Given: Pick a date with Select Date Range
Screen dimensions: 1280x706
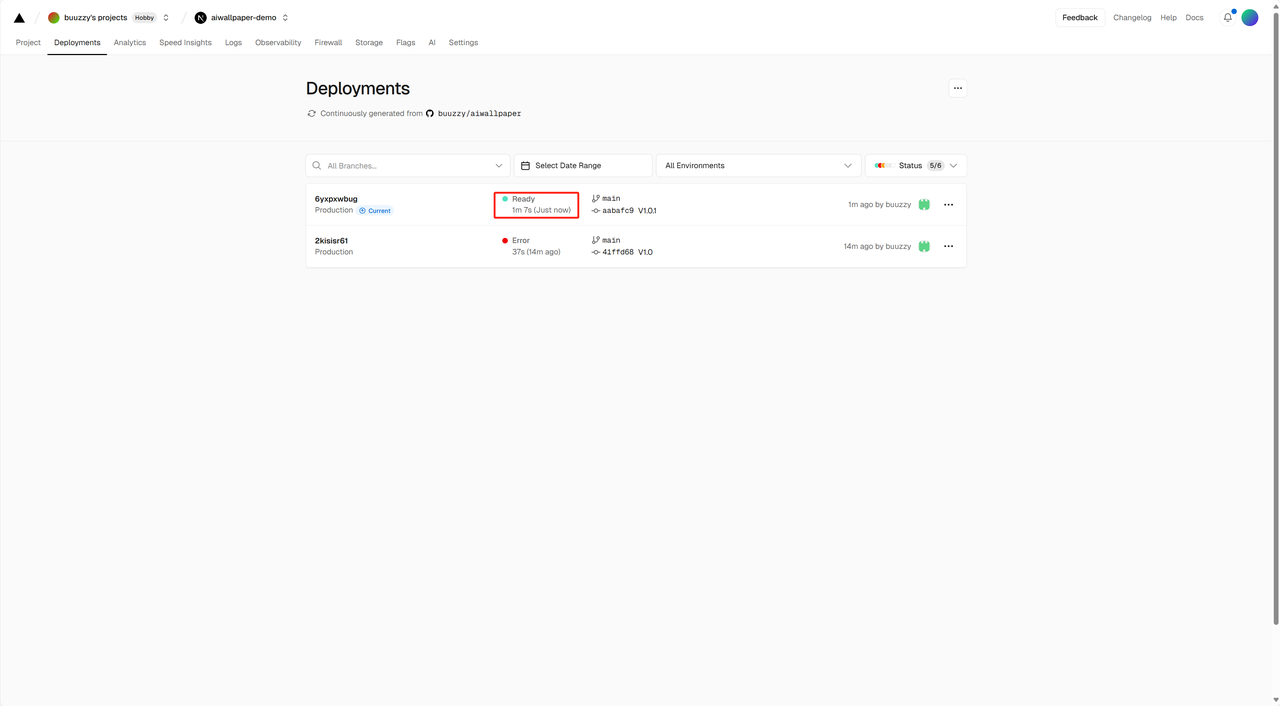Looking at the screenshot, I should (x=583, y=166).
